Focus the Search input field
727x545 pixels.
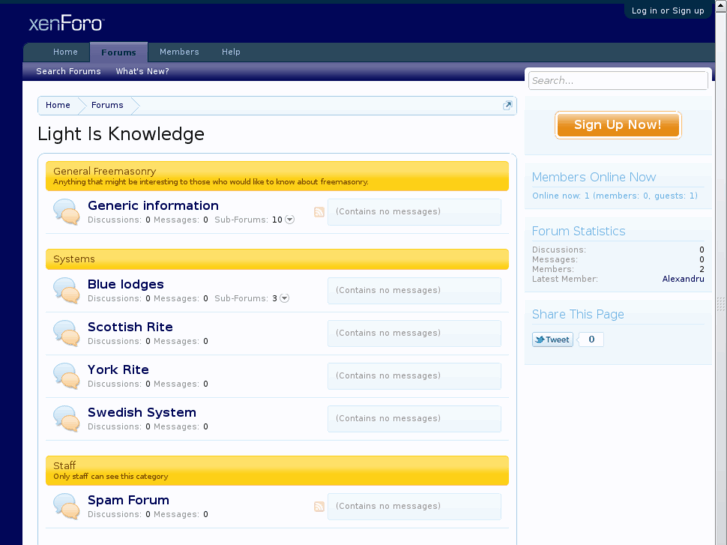617,80
